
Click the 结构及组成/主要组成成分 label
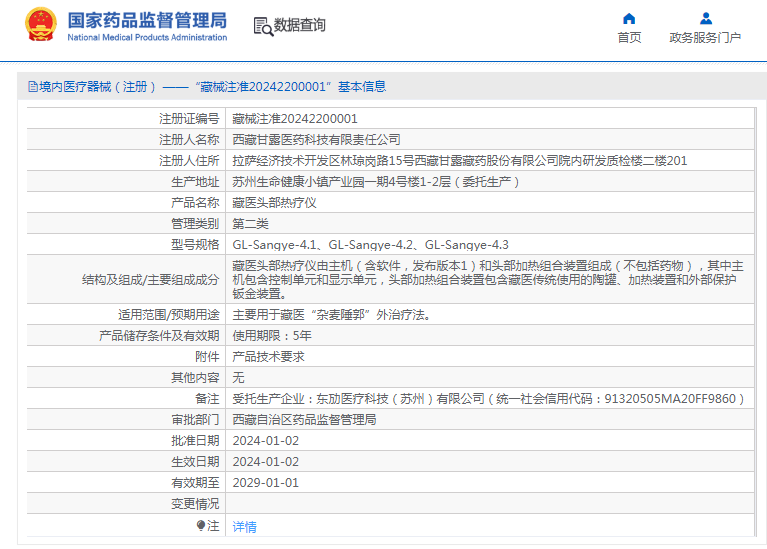tap(151, 280)
